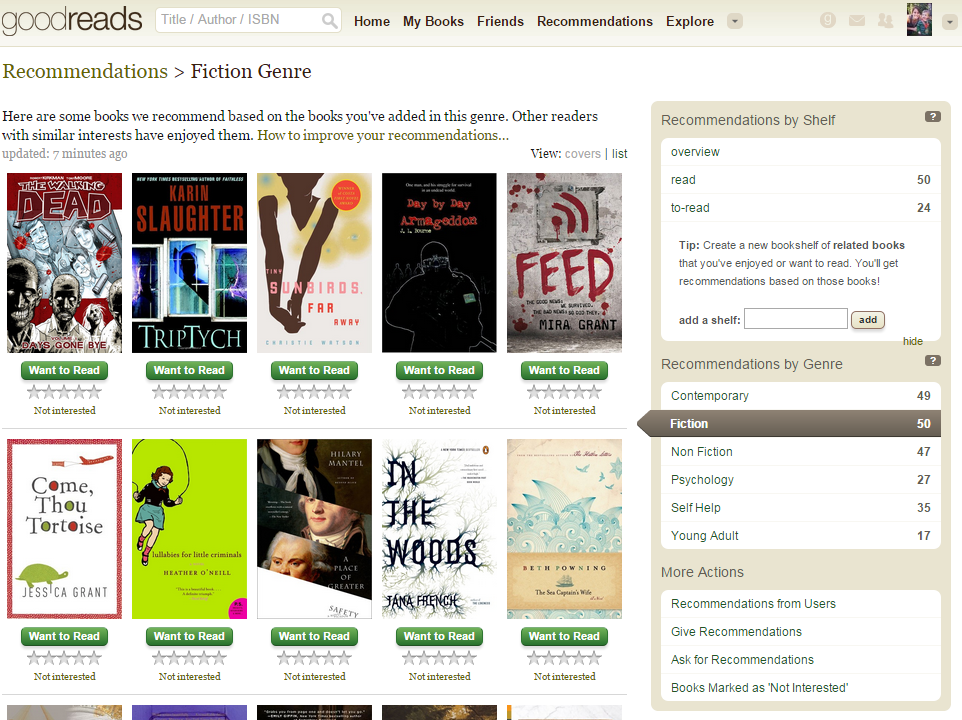Open My Books

[433, 21]
